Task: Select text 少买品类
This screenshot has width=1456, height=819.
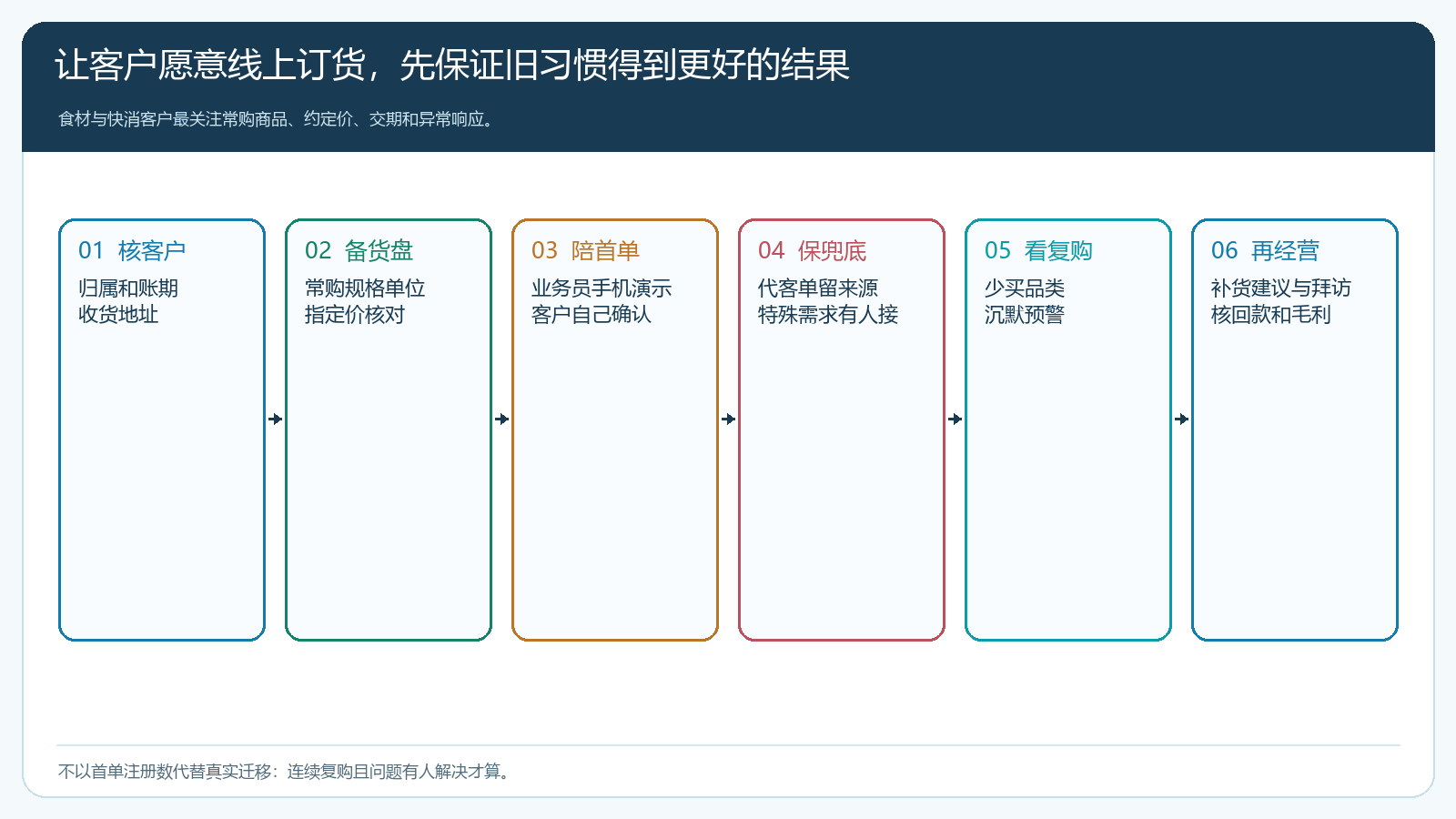Action: (x=1025, y=288)
